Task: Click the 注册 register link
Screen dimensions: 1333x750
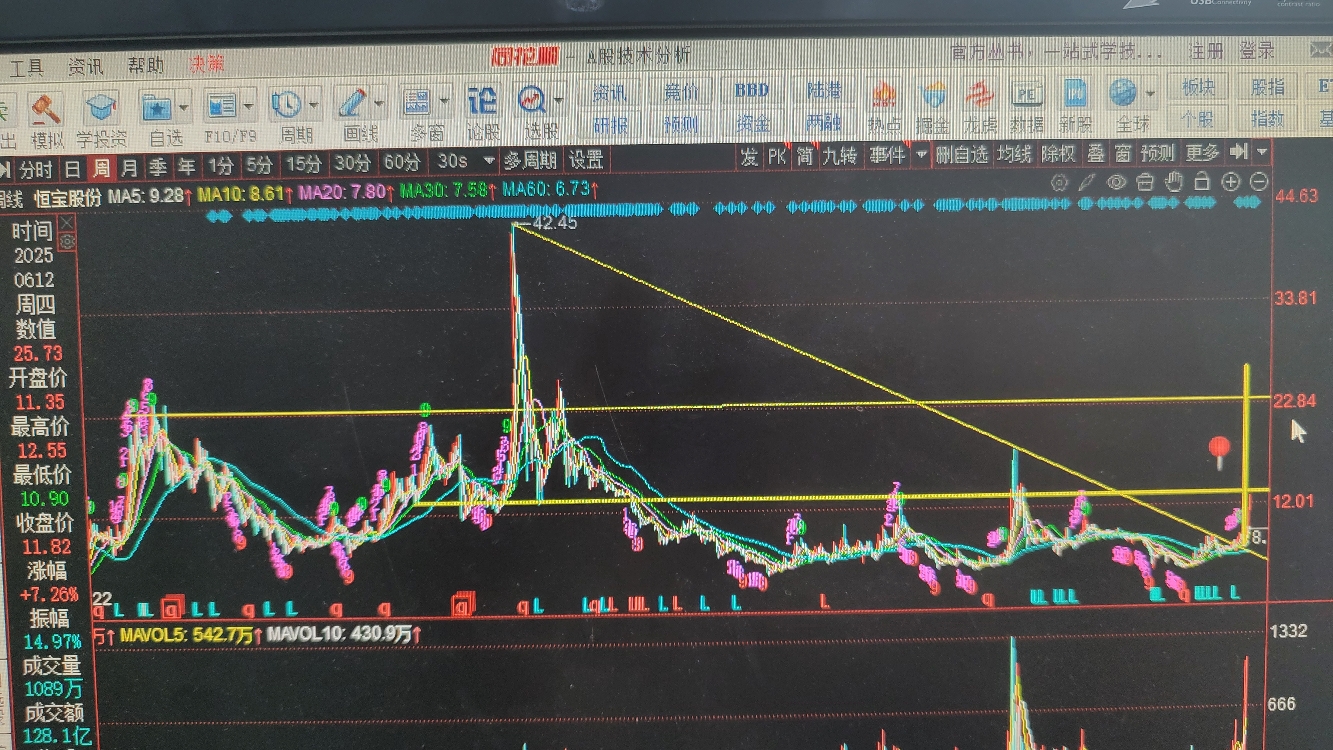Action: pos(1206,51)
